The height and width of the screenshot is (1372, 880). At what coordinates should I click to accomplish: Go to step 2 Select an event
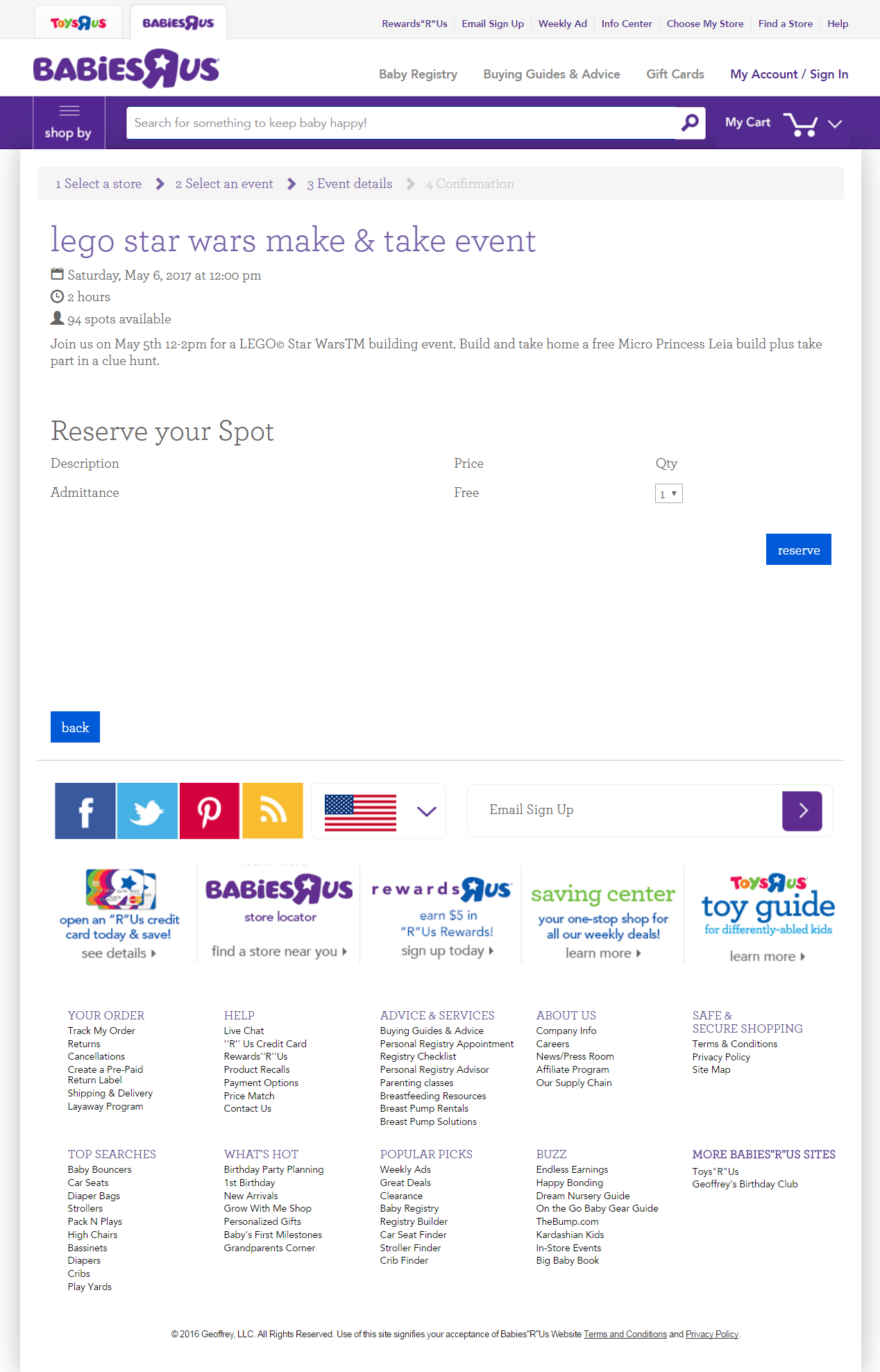(224, 184)
